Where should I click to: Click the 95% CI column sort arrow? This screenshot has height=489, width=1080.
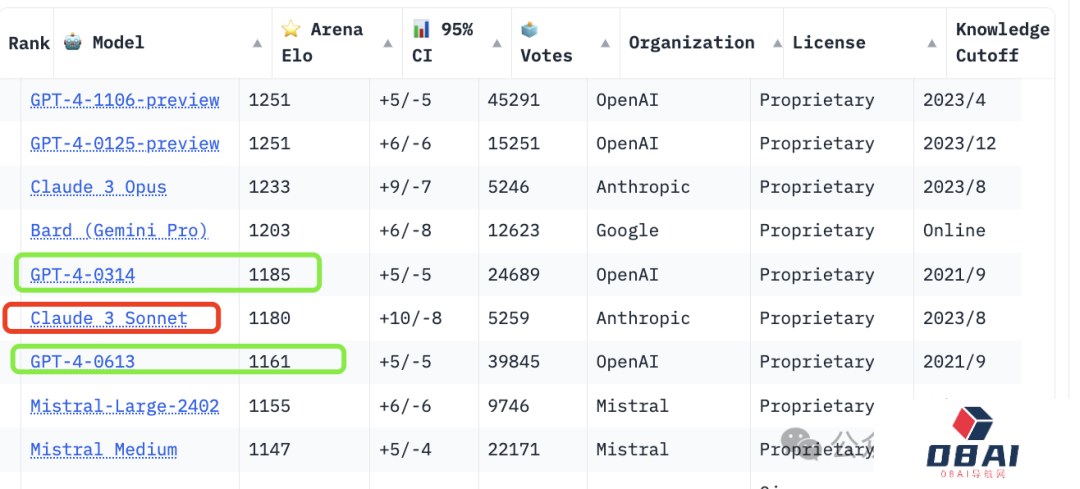tap(496, 43)
